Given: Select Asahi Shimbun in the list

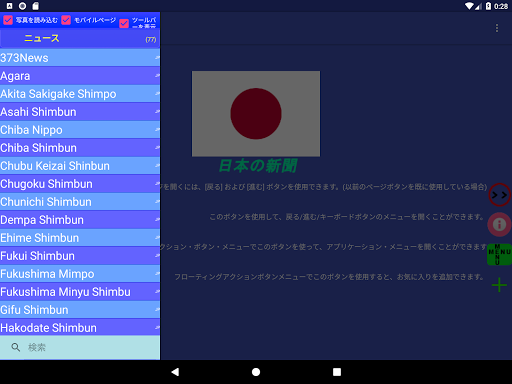Looking at the screenshot, I should (80, 112).
